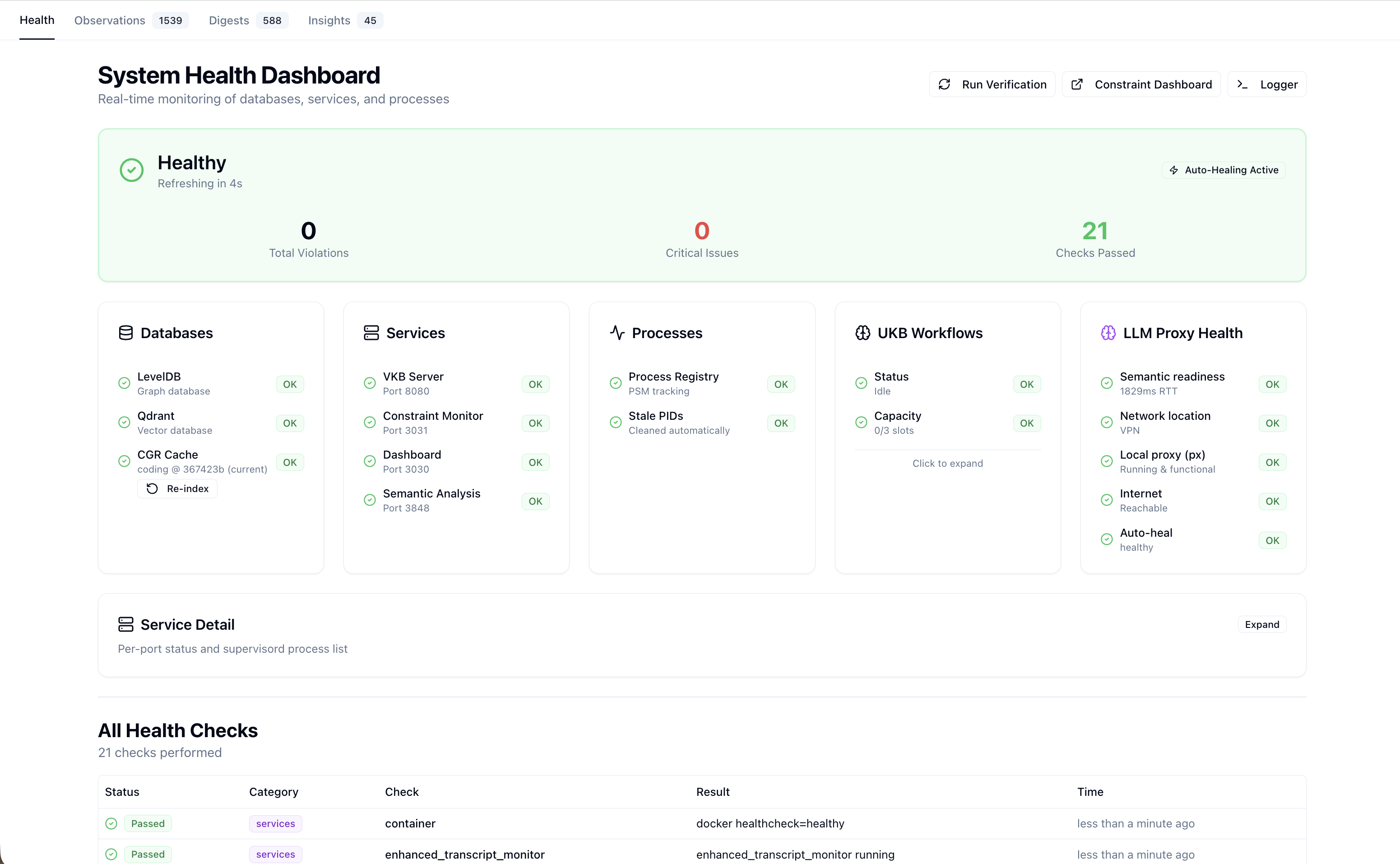Click the Internet green check icon

point(1106,500)
